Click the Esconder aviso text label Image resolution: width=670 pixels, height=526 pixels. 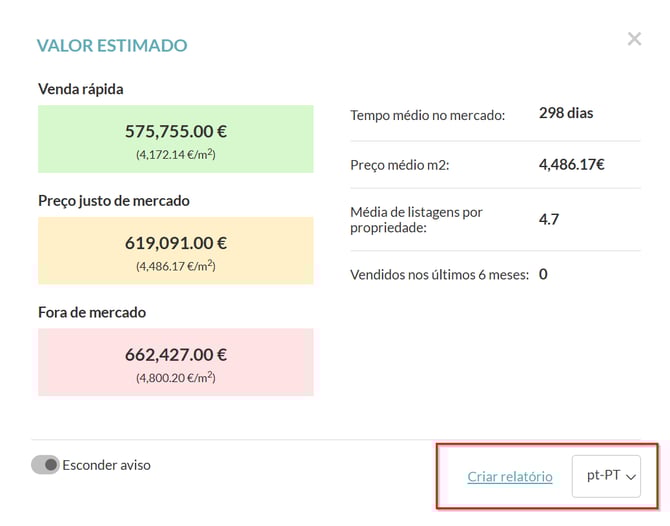(x=106, y=465)
